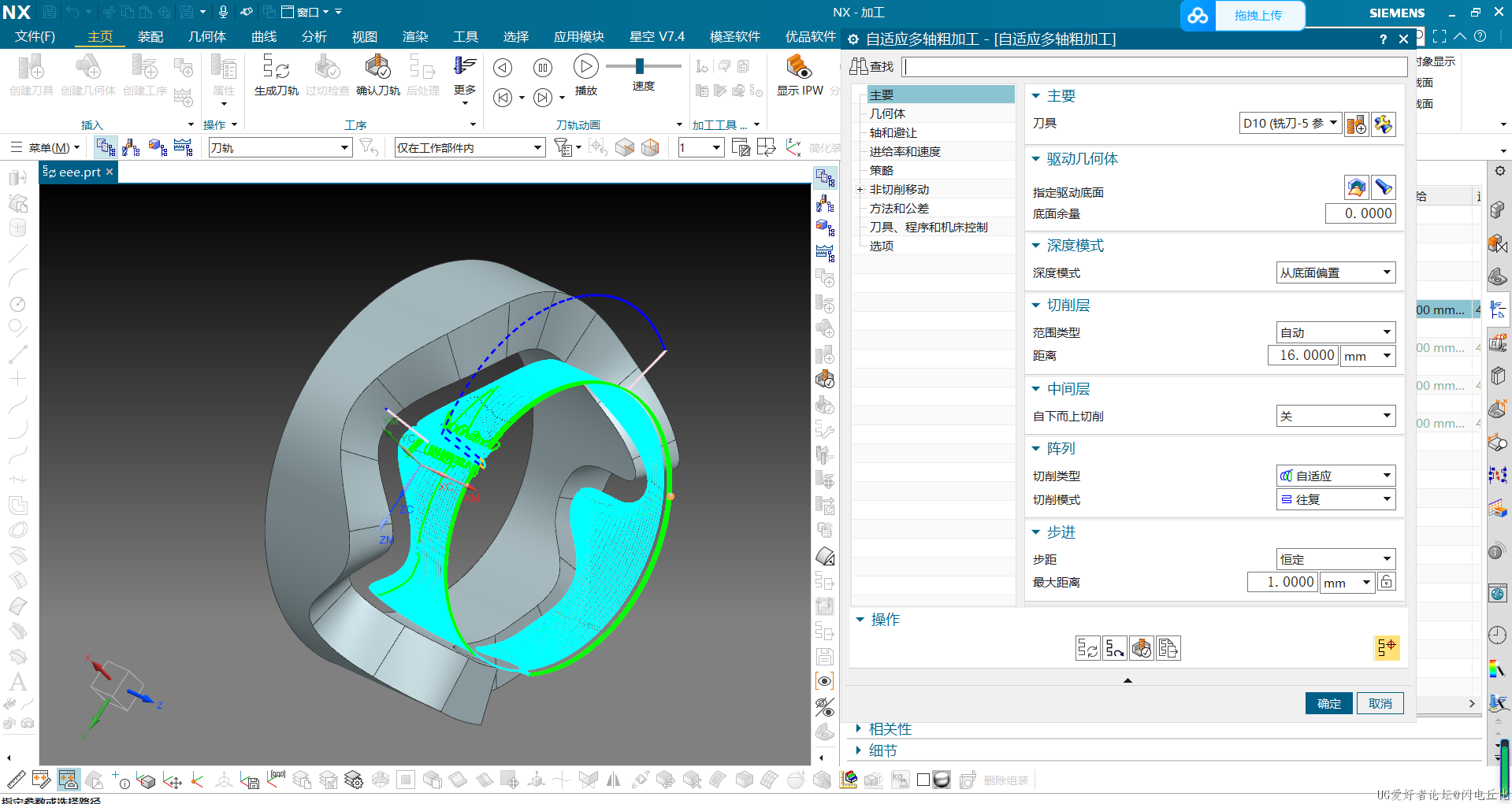The height and width of the screenshot is (804, 1512).
Task: Open the Analysis (分析) ribbon tab
Action: [314, 36]
